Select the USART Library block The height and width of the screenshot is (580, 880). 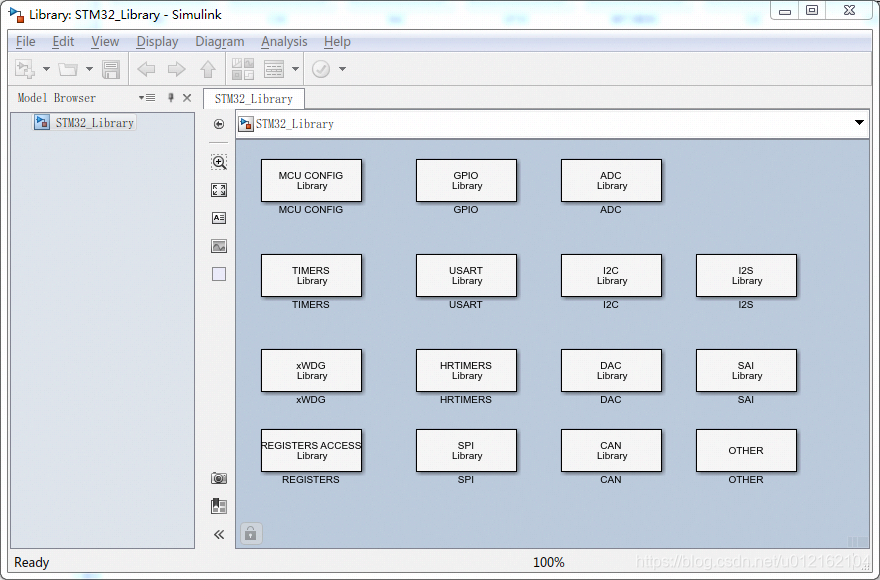(466, 275)
